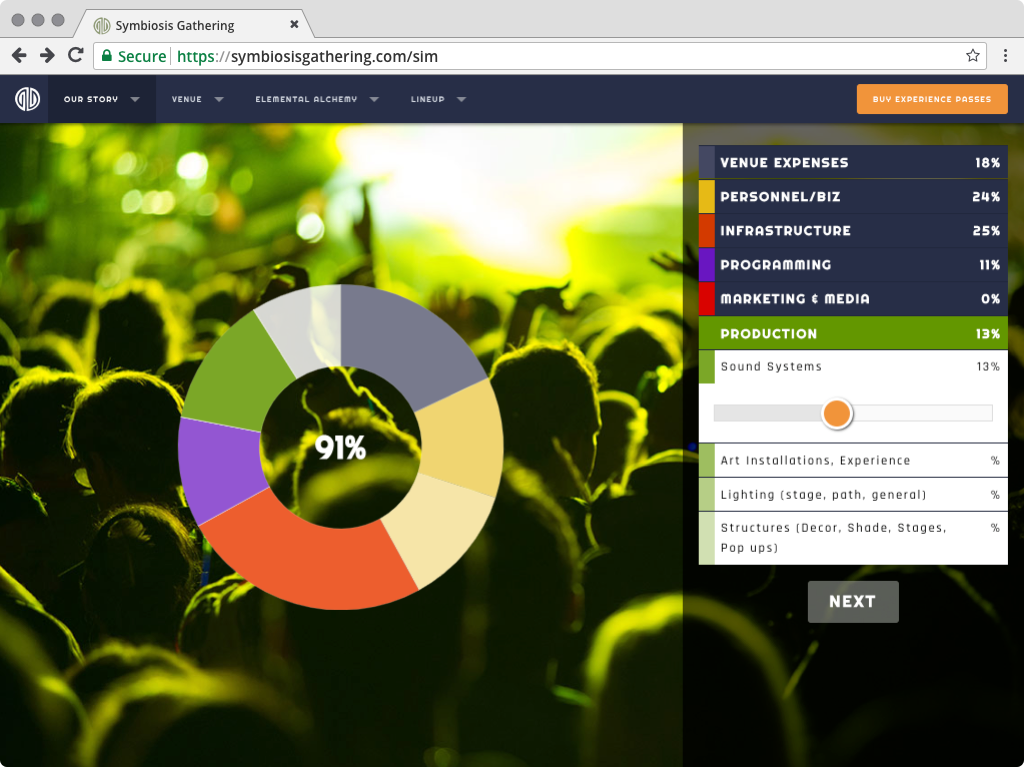
Task: Open Lighting (stage, path, general) row
Action: (x=853, y=495)
